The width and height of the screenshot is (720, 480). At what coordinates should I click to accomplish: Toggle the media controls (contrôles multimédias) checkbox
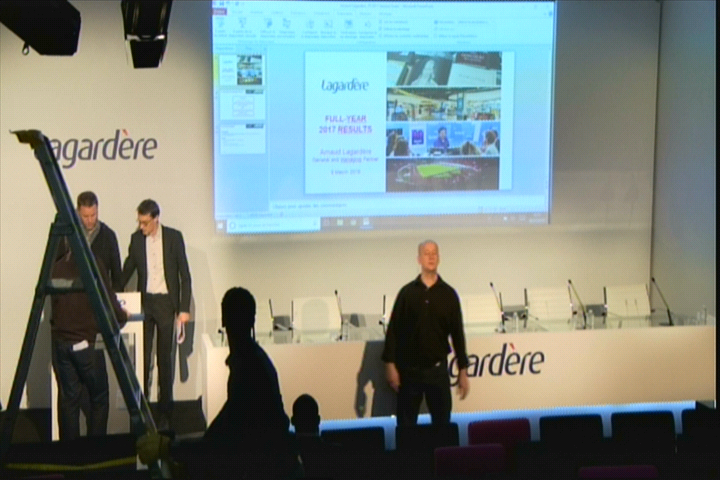380,36
